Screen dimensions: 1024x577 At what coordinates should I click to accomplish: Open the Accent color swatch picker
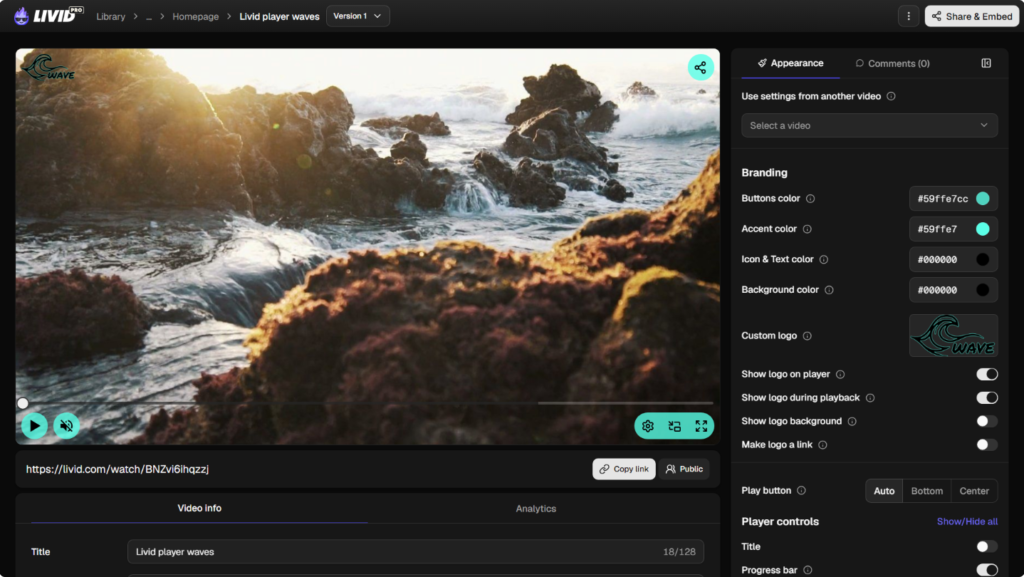pyautogui.click(x=982, y=229)
